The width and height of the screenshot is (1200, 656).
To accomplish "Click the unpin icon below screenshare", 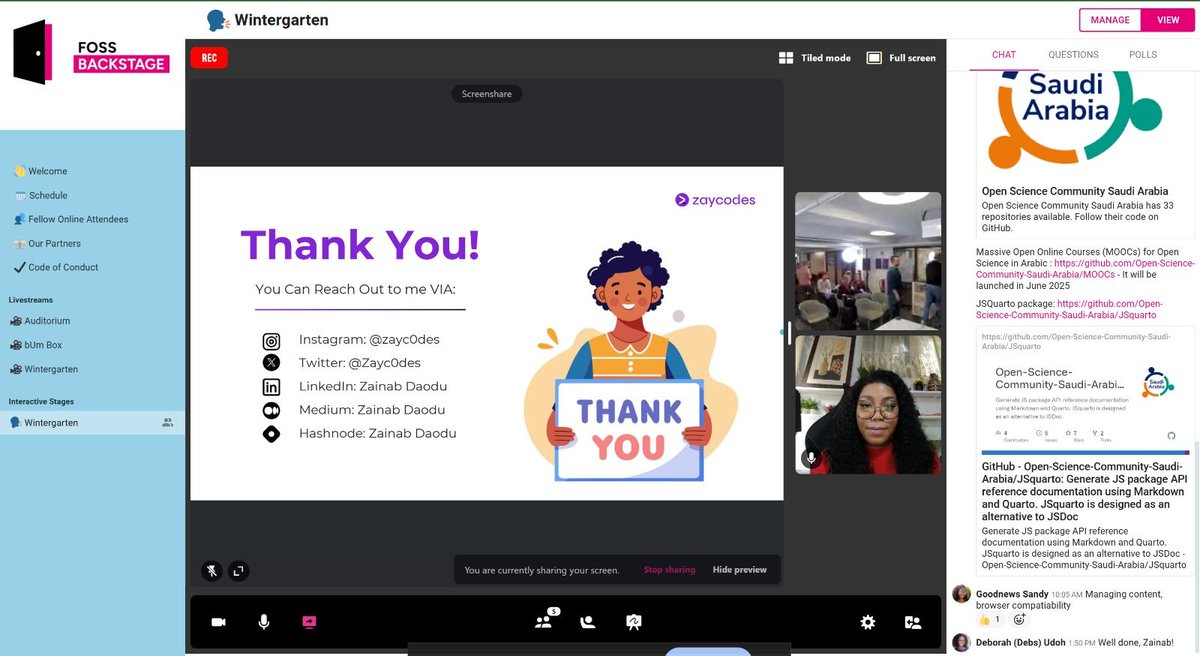I will 212,570.
